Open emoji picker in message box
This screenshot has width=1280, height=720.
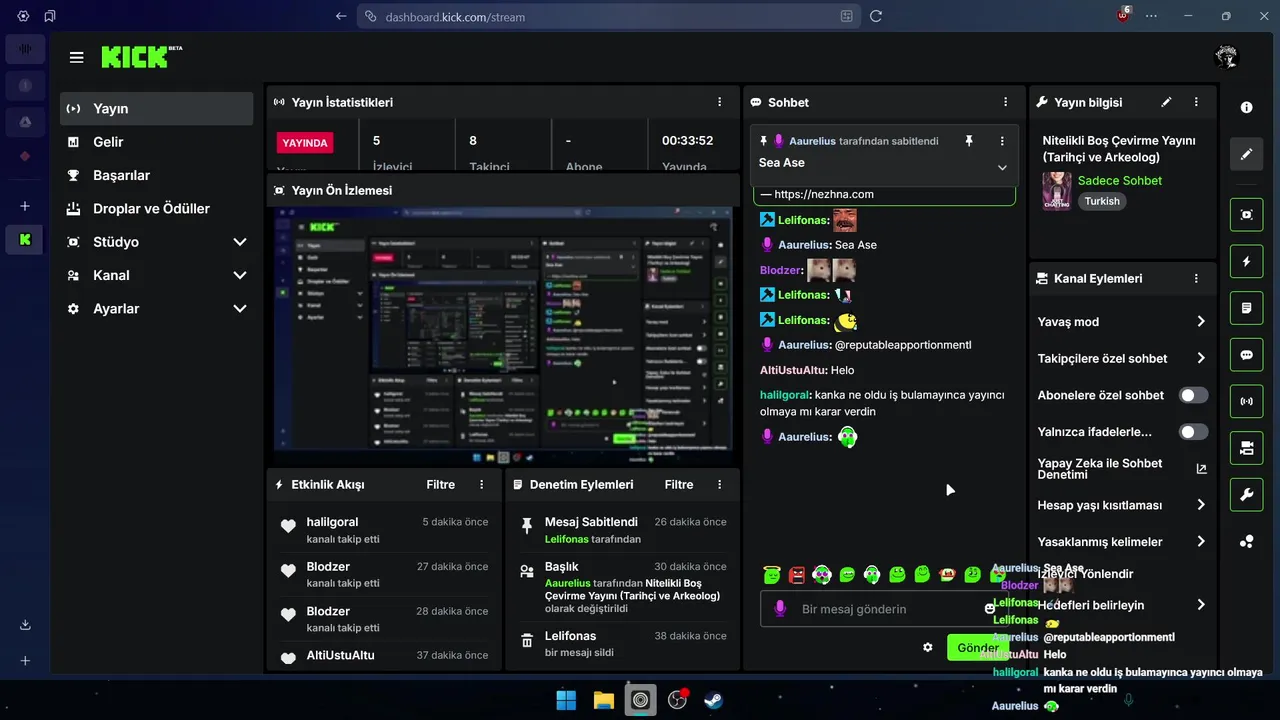coord(990,609)
